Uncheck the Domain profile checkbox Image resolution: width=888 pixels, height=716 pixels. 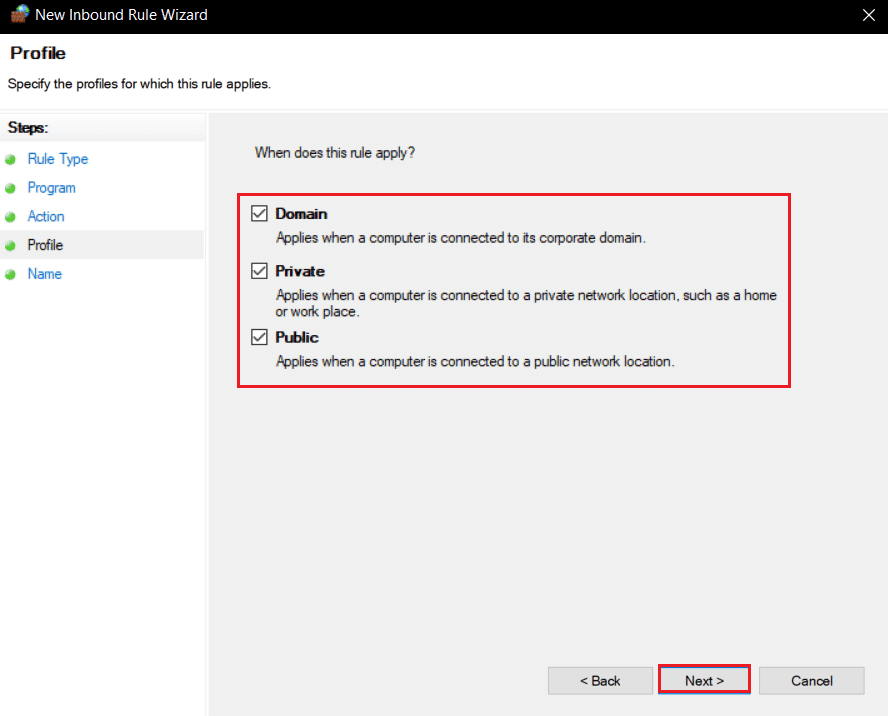click(260, 213)
